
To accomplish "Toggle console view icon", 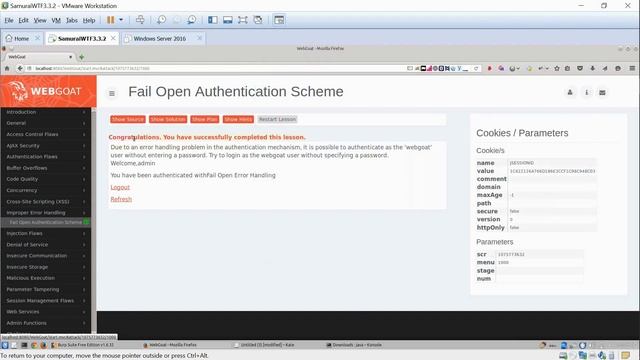I will 279,20.
